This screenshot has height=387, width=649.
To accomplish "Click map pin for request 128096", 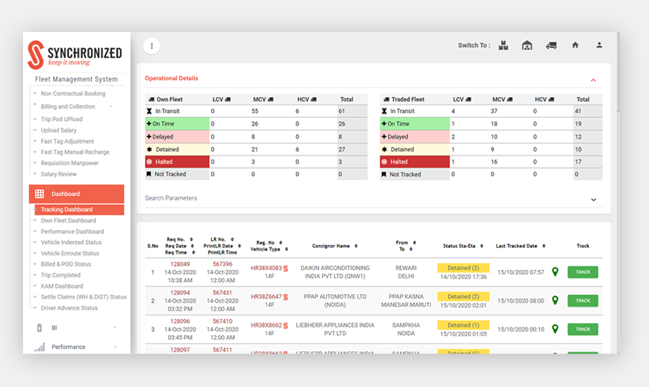I will 555,329.
